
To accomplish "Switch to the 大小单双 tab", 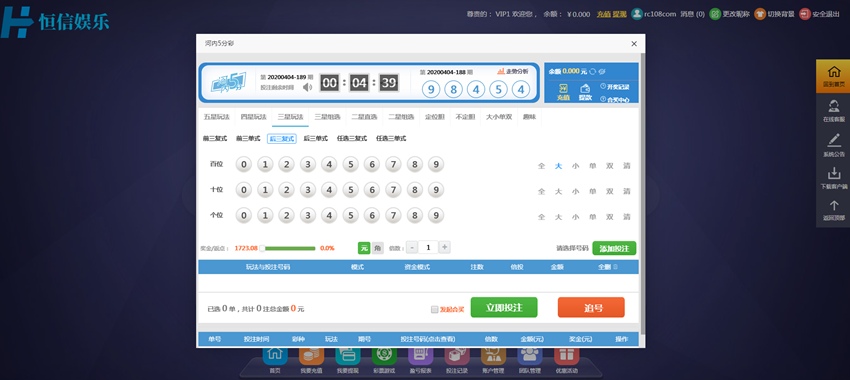I will coord(499,117).
